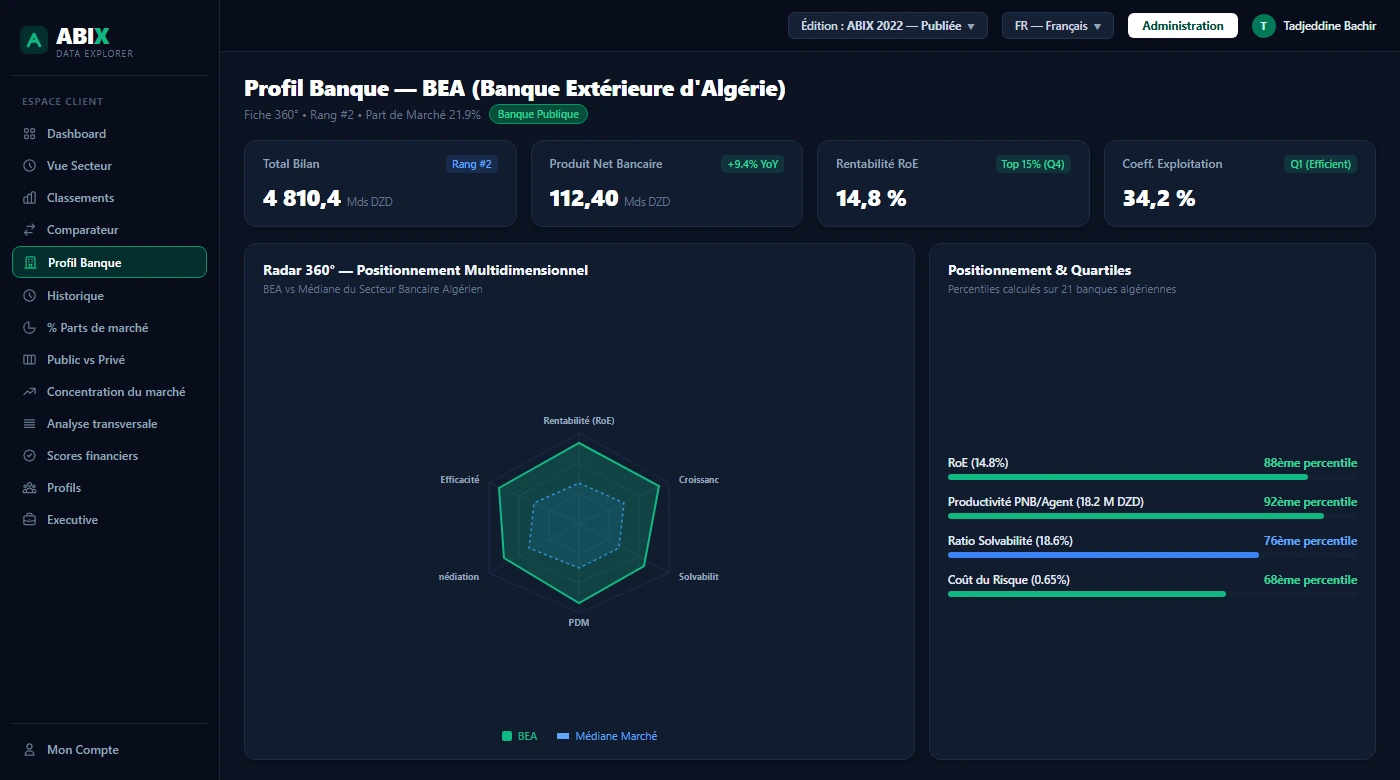Click the Banque Publique badge
The height and width of the screenshot is (780, 1400).
[538, 114]
